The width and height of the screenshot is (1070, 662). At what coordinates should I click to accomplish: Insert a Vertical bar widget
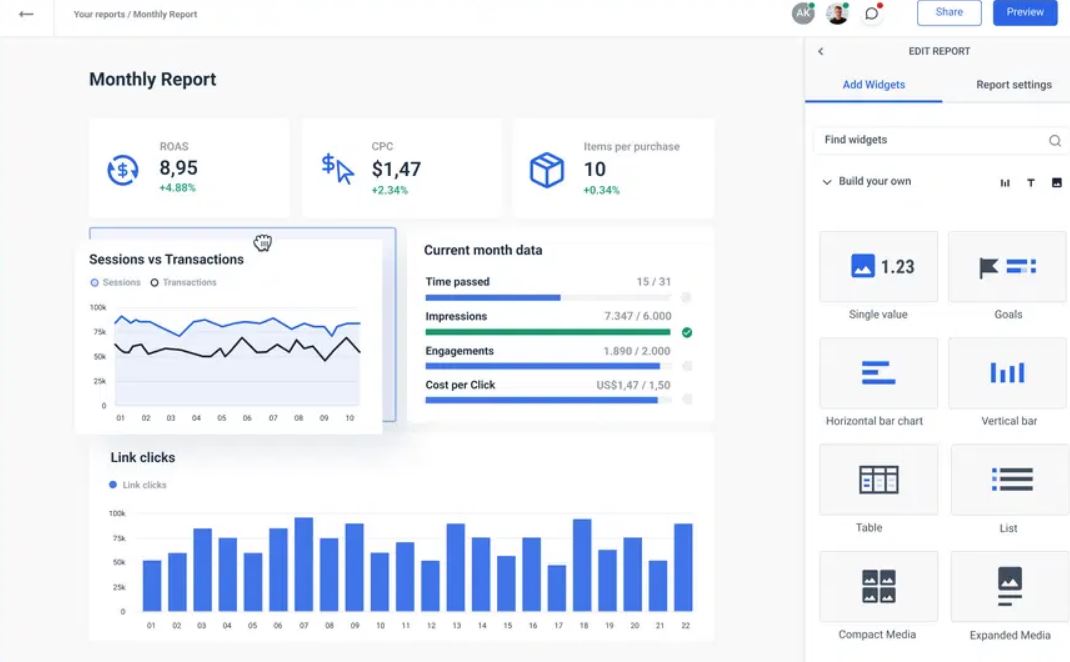[x=1007, y=373]
